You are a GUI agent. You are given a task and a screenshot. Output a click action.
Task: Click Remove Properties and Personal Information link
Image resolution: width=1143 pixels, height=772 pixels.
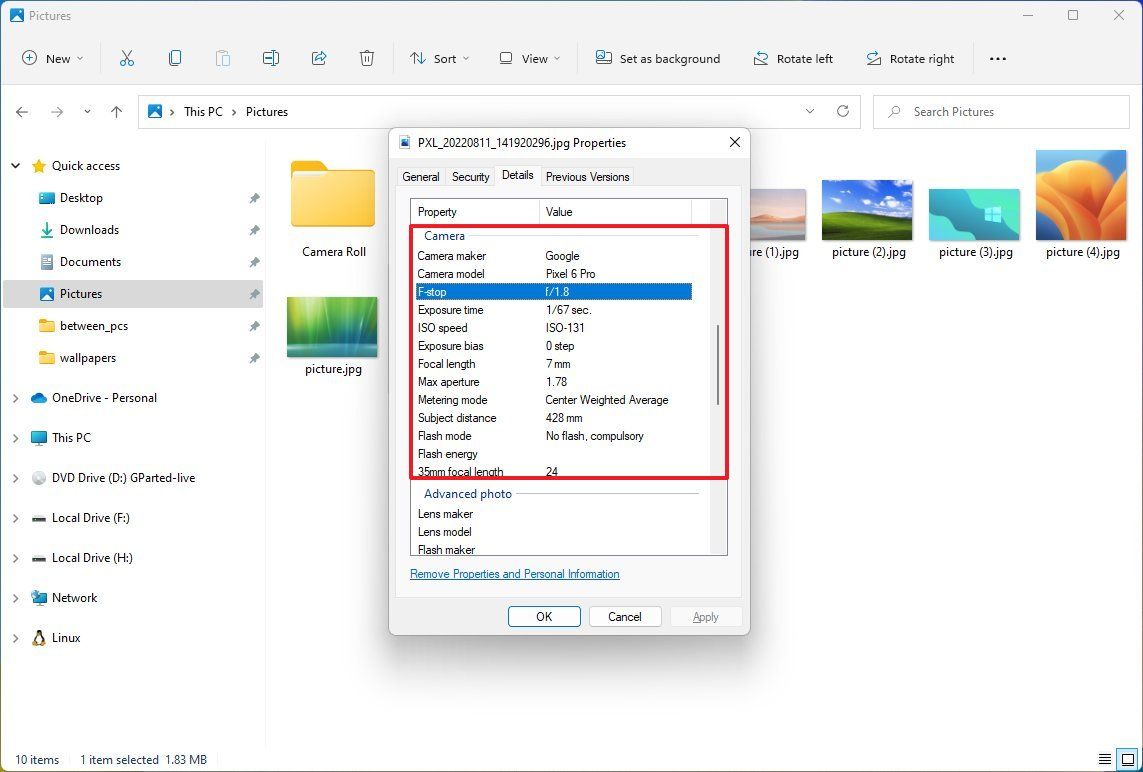coord(514,574)
